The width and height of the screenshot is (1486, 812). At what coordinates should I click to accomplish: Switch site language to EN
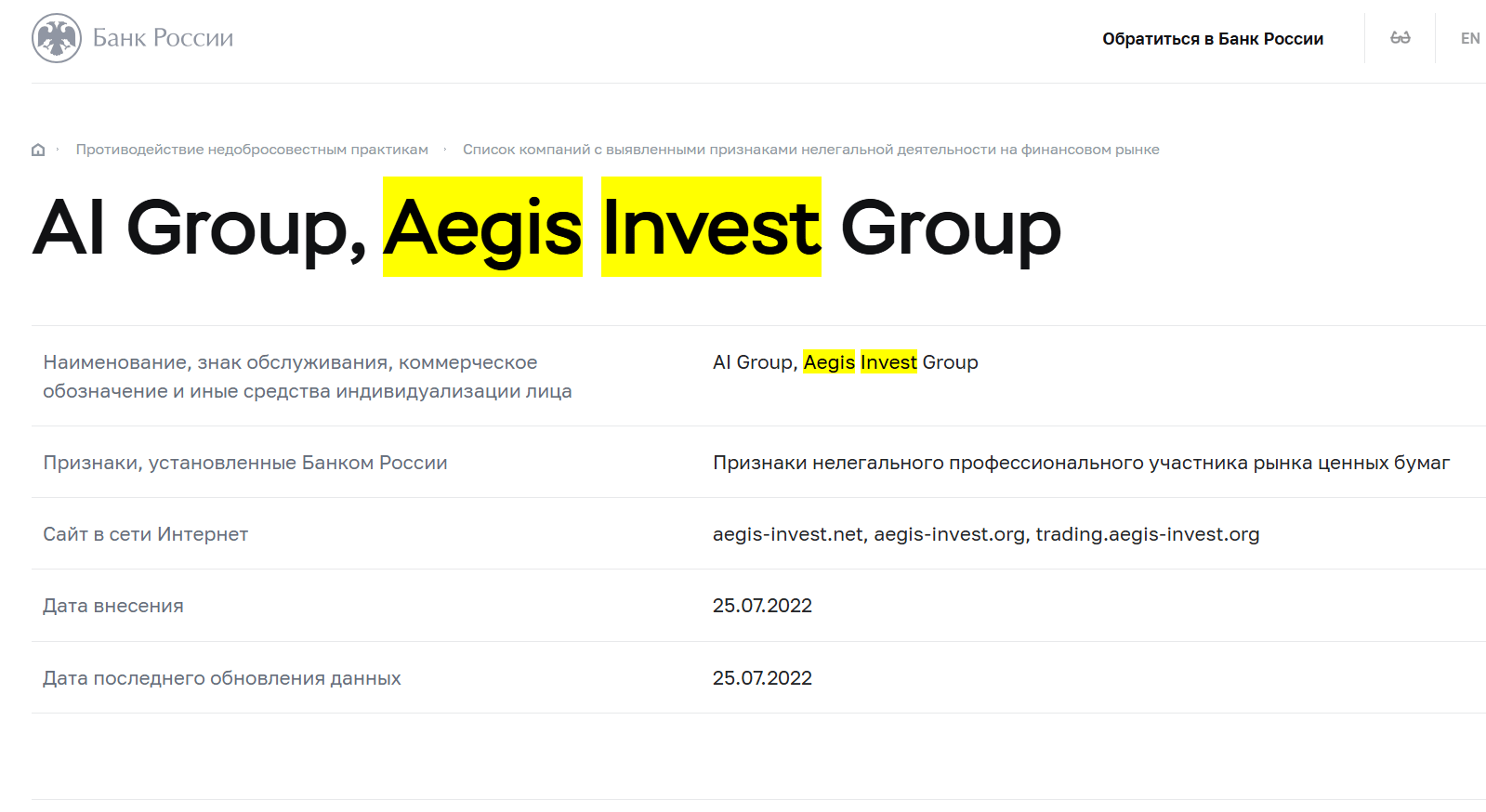(x=1470, y=38)
